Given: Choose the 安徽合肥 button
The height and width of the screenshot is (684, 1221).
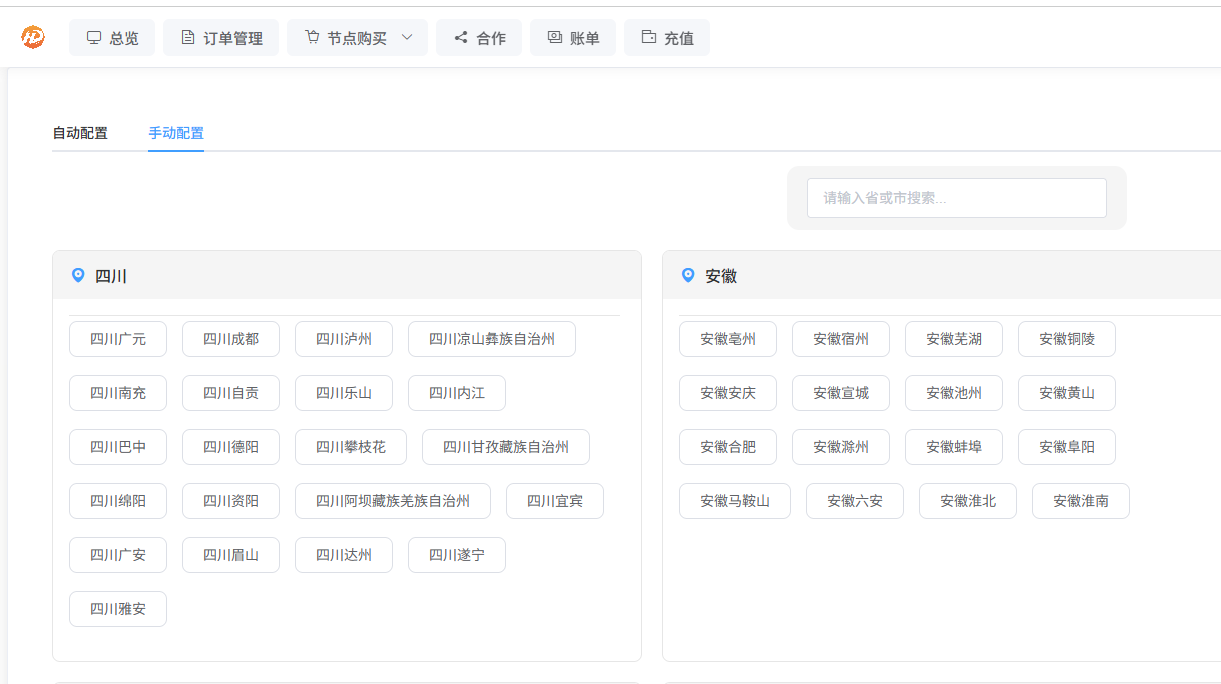Looking at the screenshot, I should tap(728, 447).
